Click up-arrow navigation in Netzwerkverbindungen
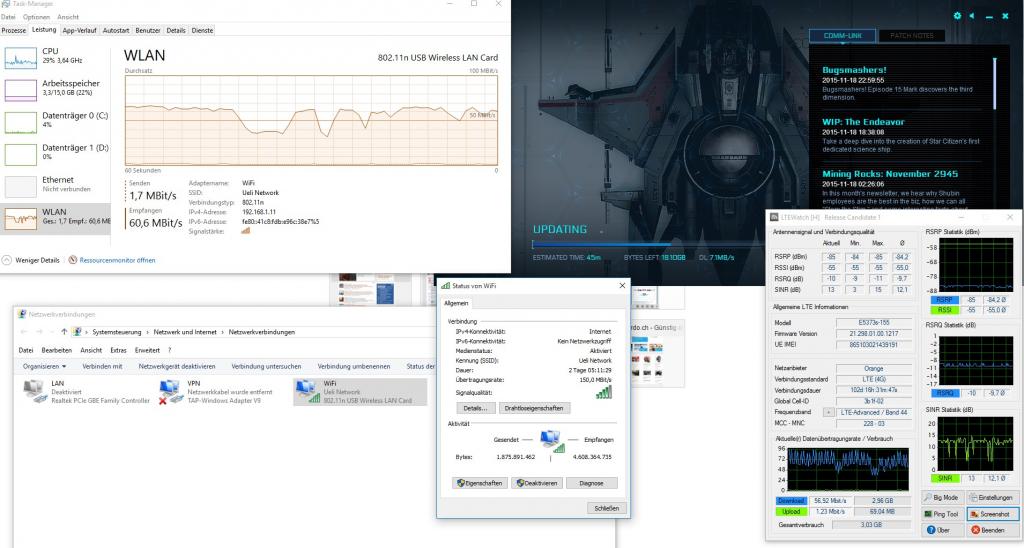Image resolution: width=1024 pixels, height=548 pixels. pos(64,332)
